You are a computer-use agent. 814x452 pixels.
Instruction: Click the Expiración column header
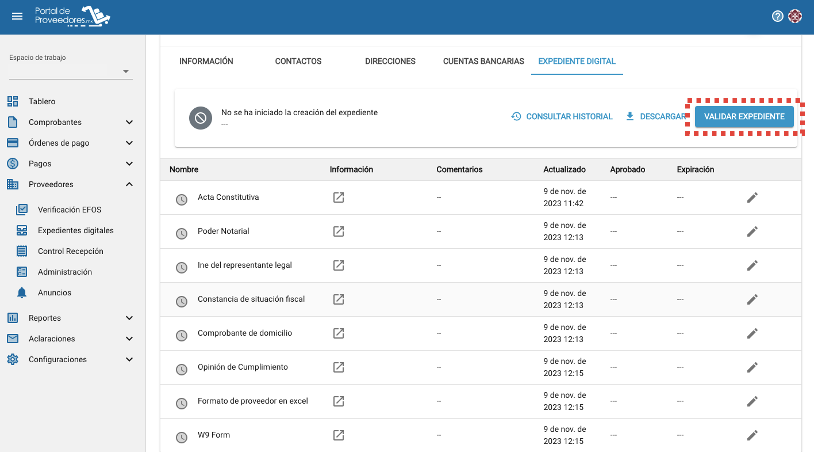point(695,170)
